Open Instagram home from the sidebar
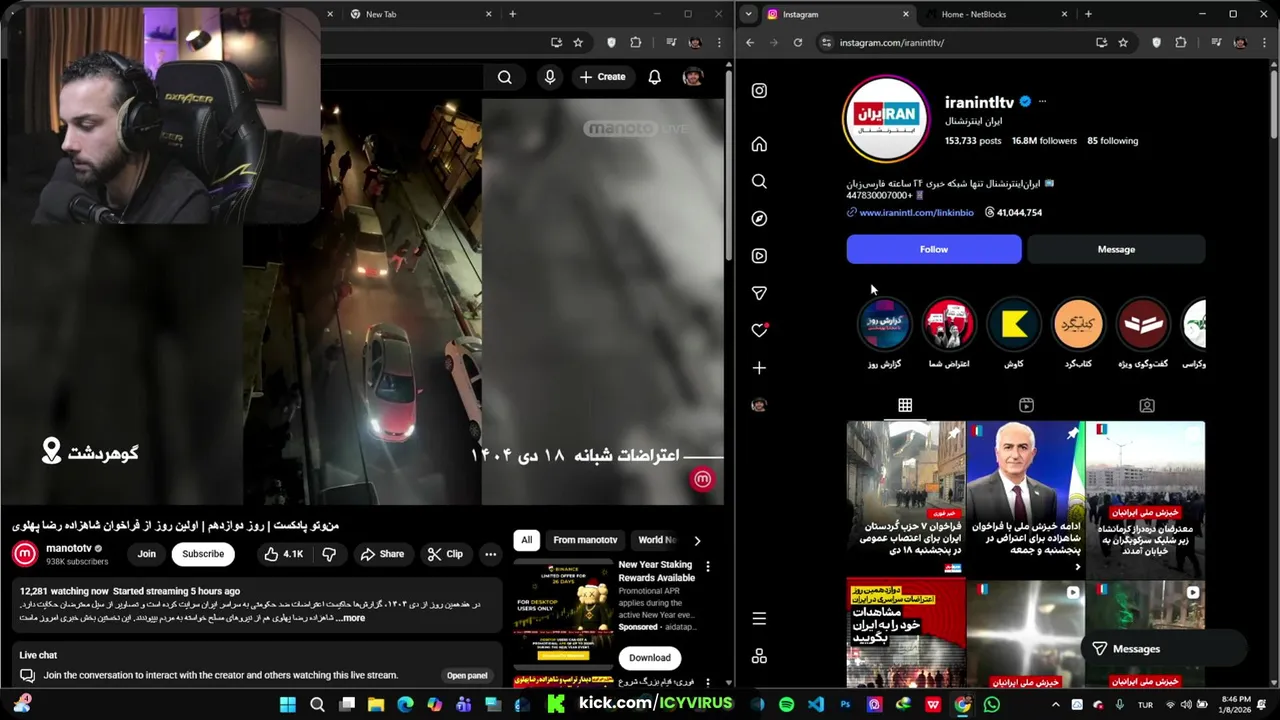This screenshot has width=1280, height=720. click(759, 144)
